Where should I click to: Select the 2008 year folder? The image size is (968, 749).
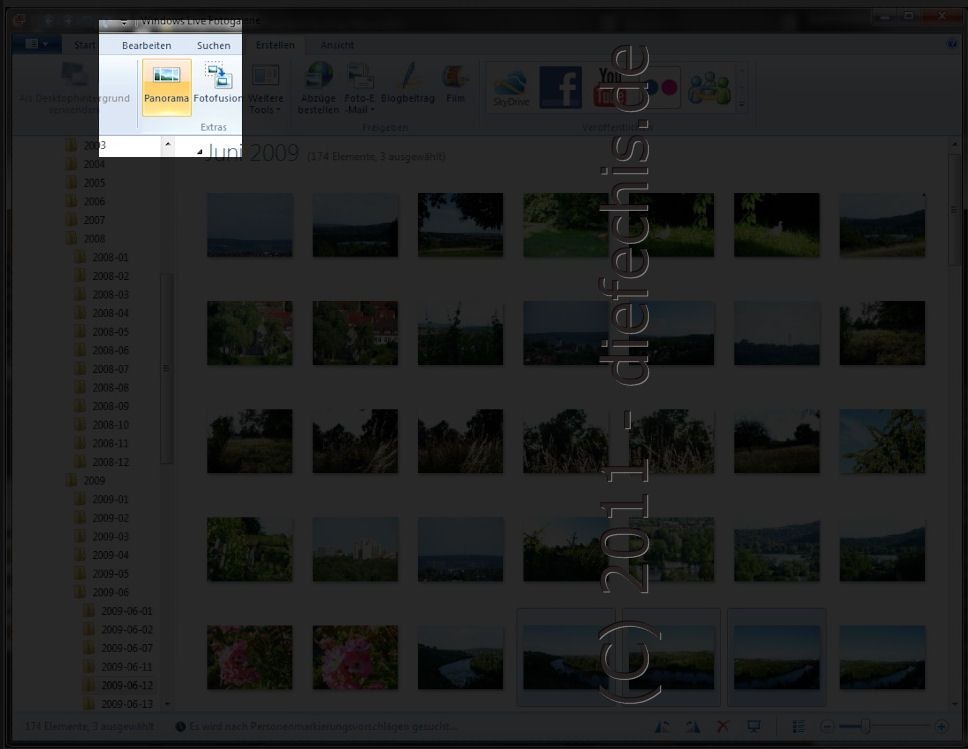[x=94, y=238]
